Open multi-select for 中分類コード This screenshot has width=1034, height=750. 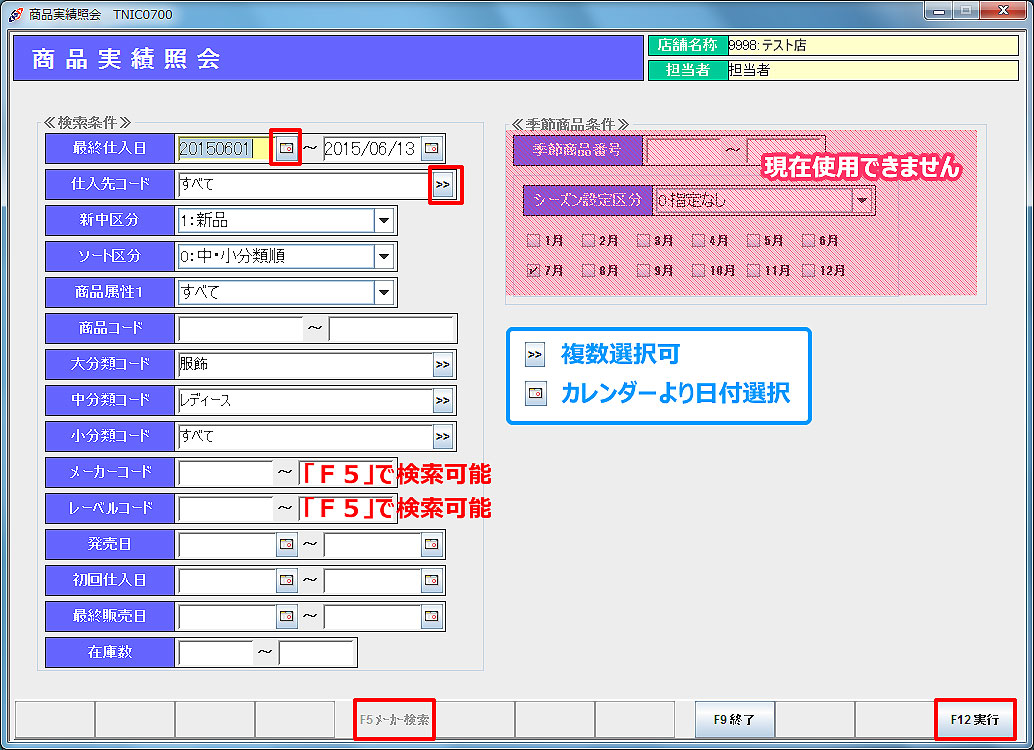(443, 401)
